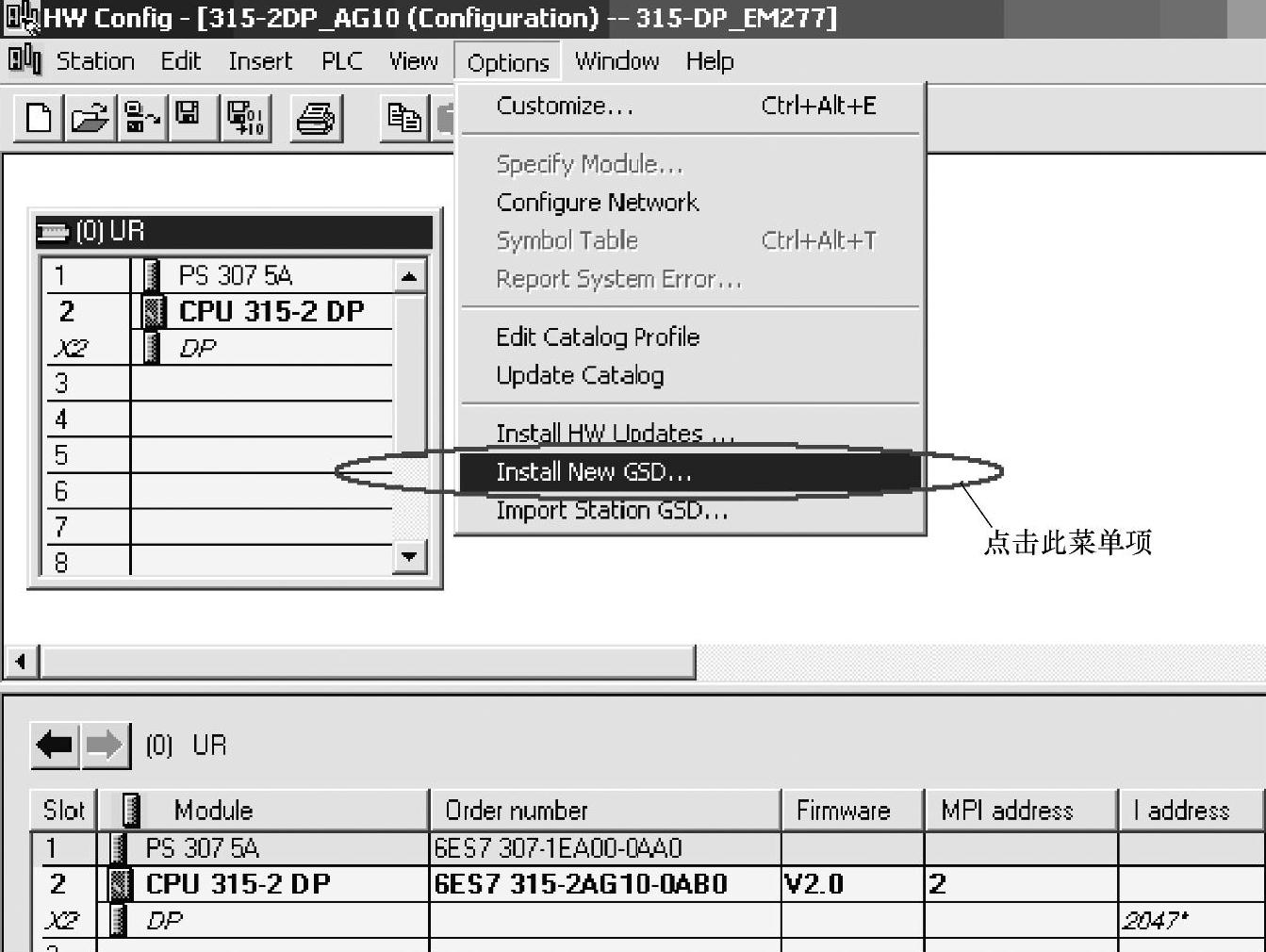Select Install New GSD... menu item

tap(690, 471)
